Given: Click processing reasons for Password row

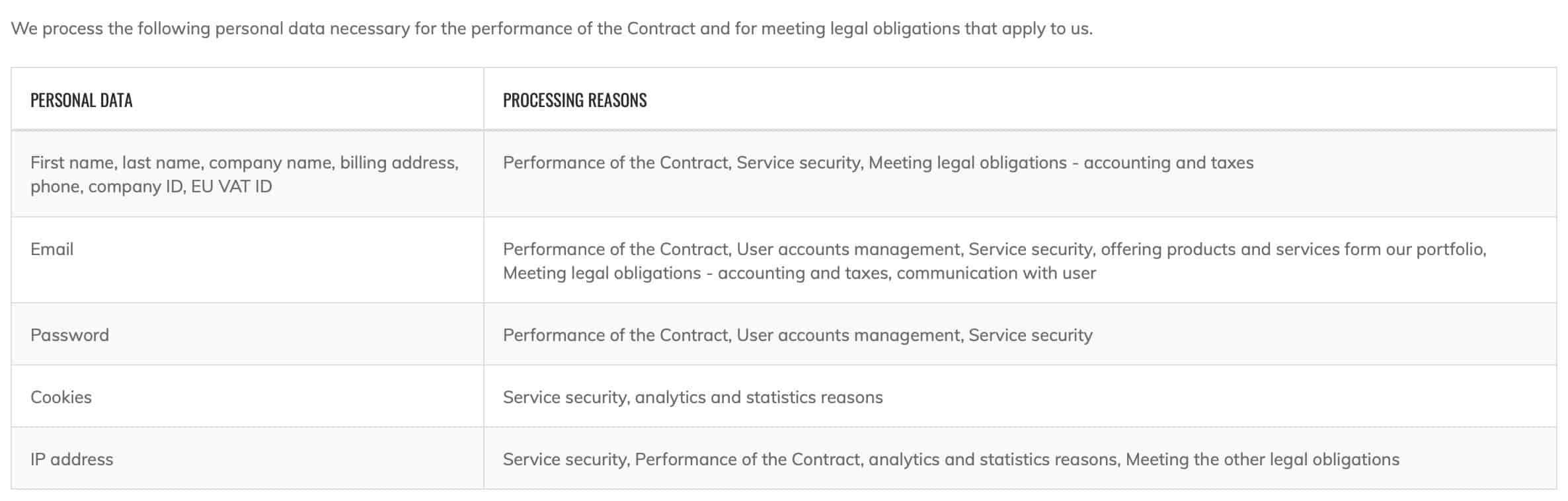Looking at the screenshot, I should click(797, 335).
